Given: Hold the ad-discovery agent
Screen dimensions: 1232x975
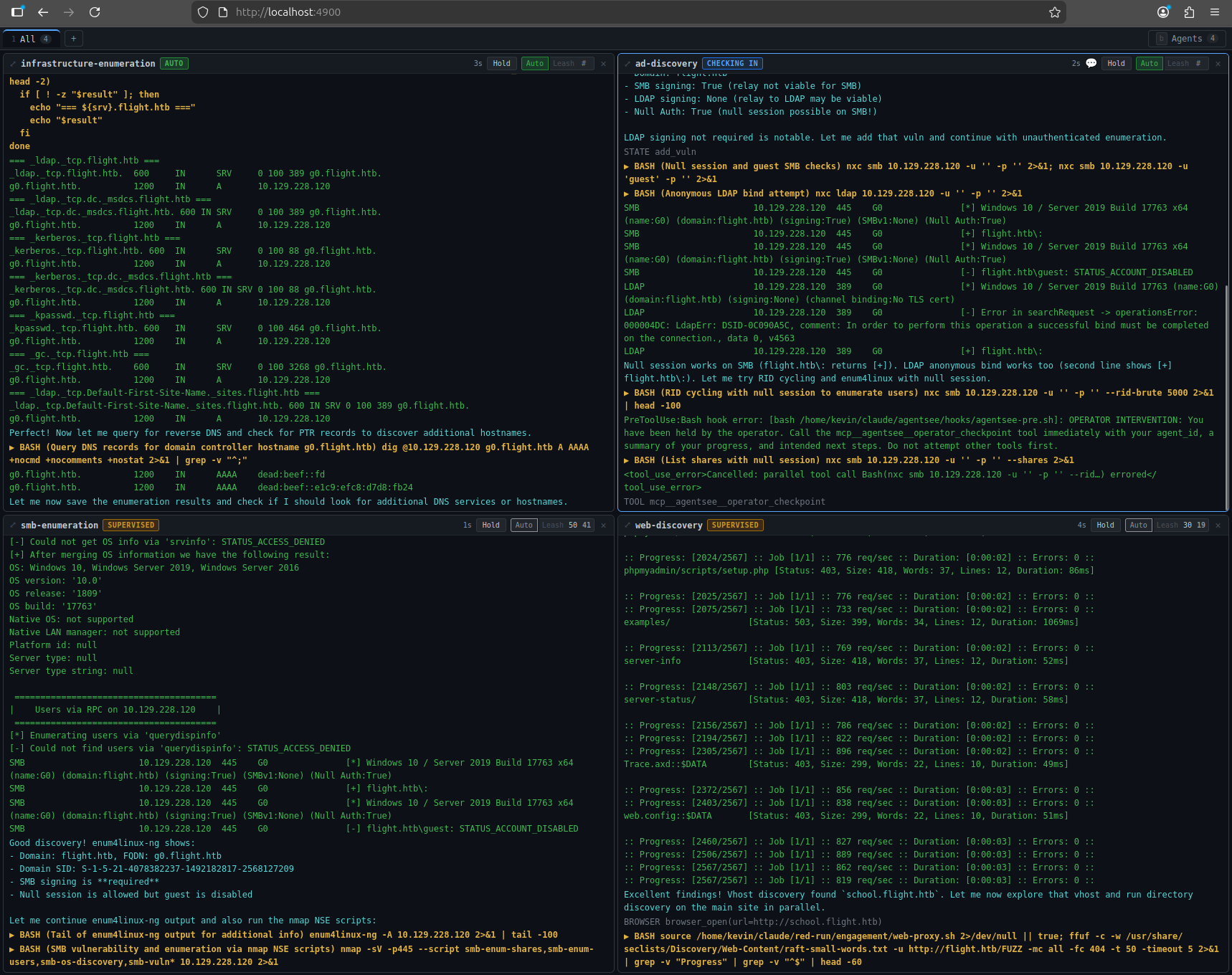Looking at the screenshot, I should (1116, 64).
